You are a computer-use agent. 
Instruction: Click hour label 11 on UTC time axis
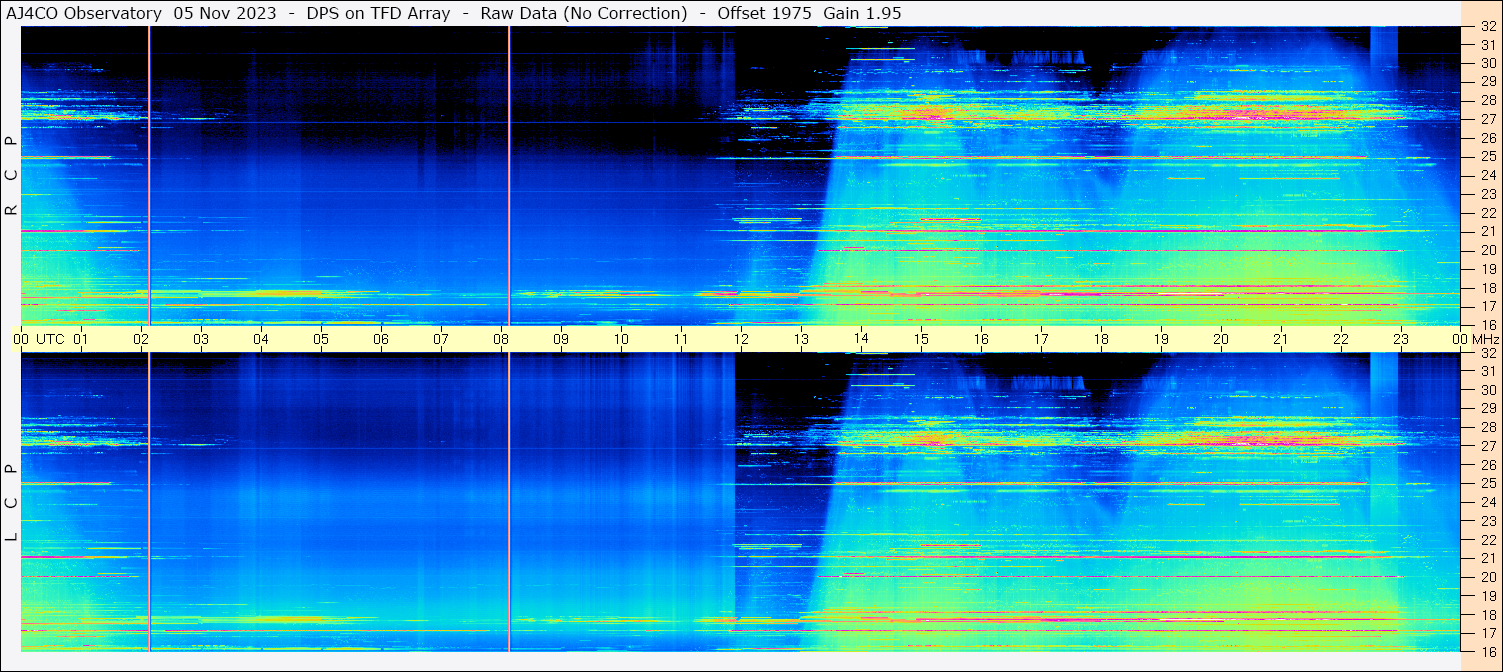coord(681,339)
